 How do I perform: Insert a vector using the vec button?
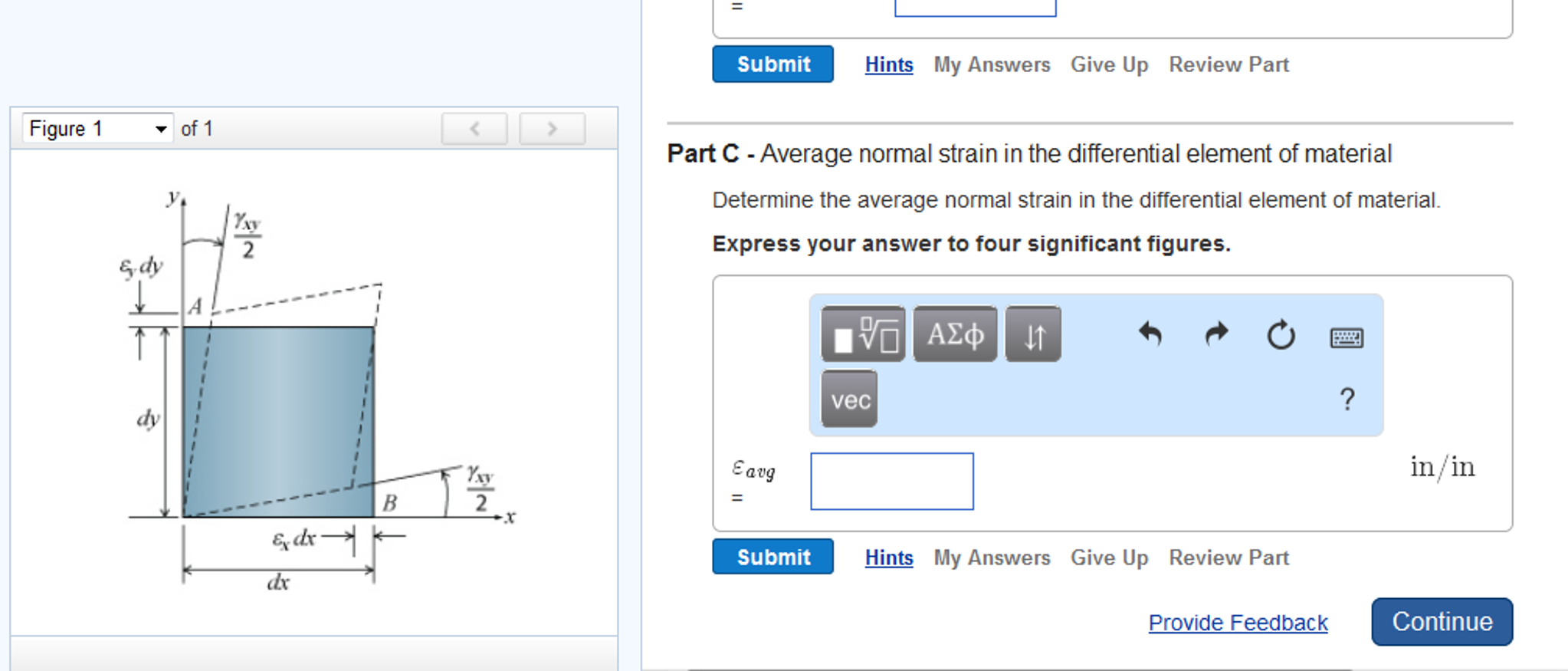pyautogui.click(x=848, y=399)
